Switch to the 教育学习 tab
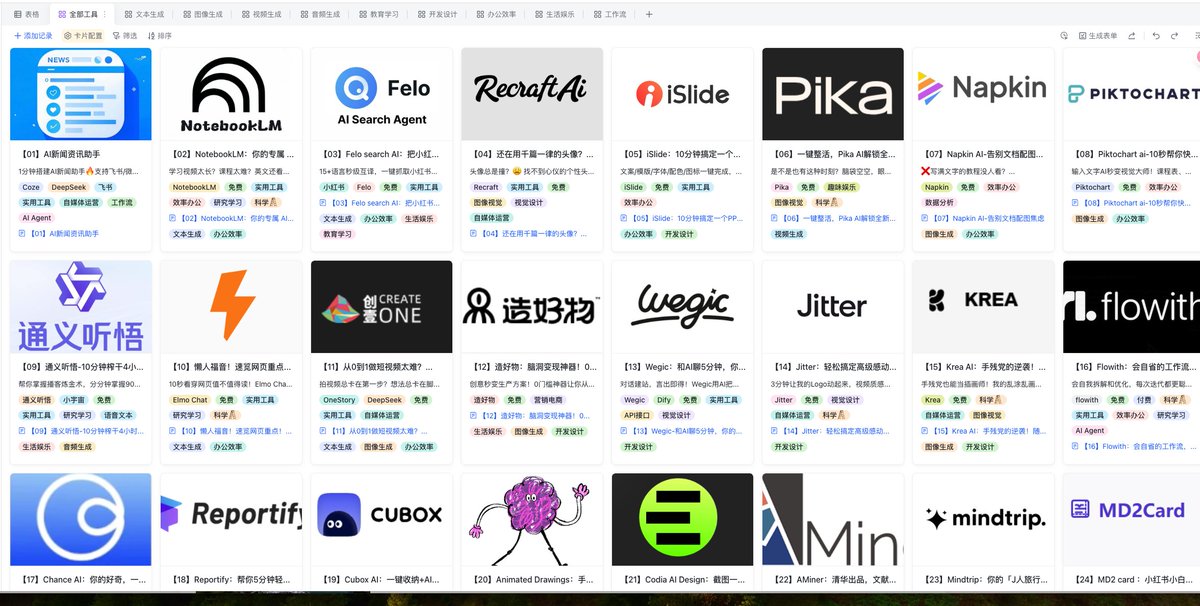The width and height of the screenshot is (1200, 606). (379, 15)
